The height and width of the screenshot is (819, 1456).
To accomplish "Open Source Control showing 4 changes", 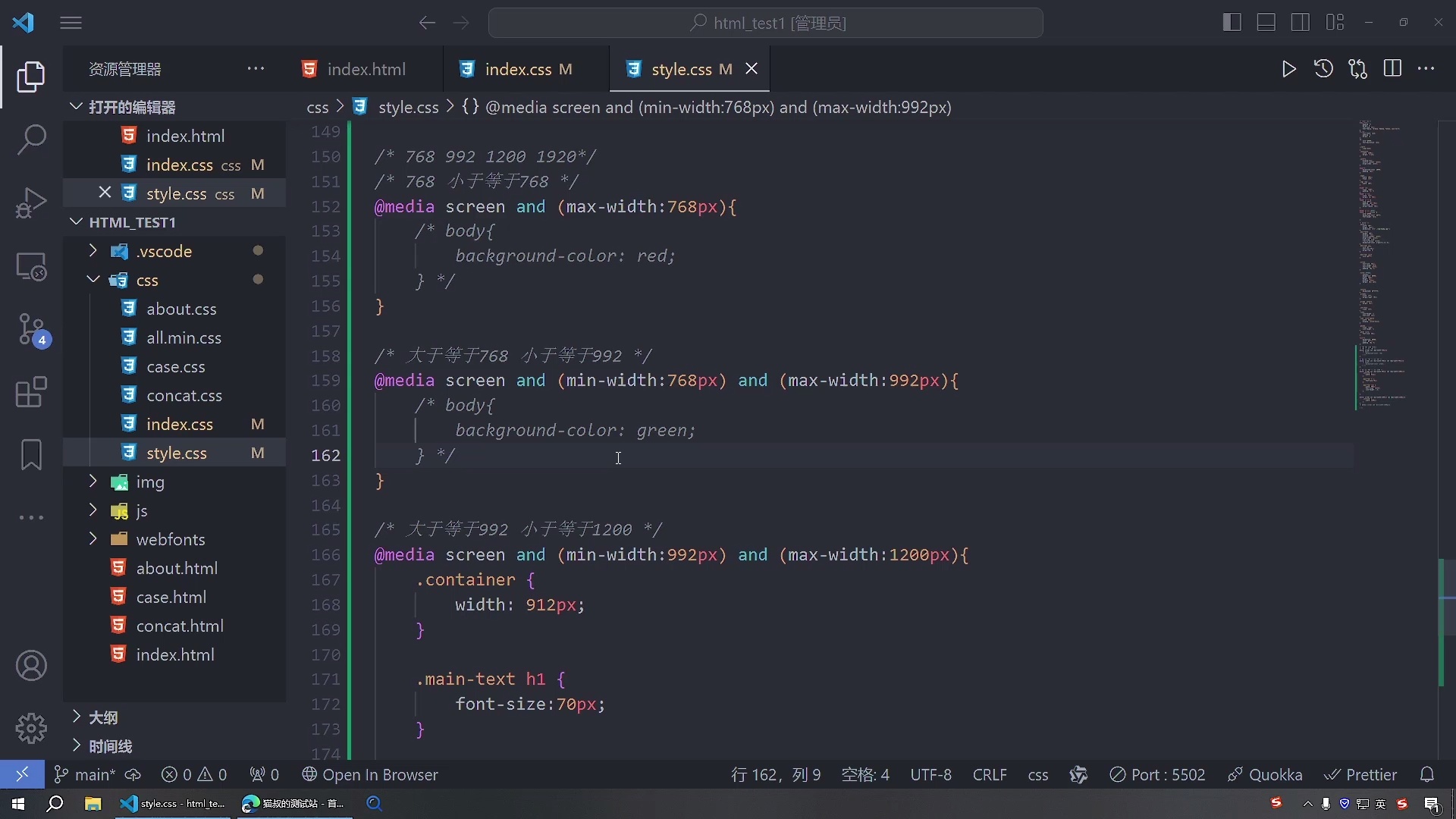I will coord(31,330).
